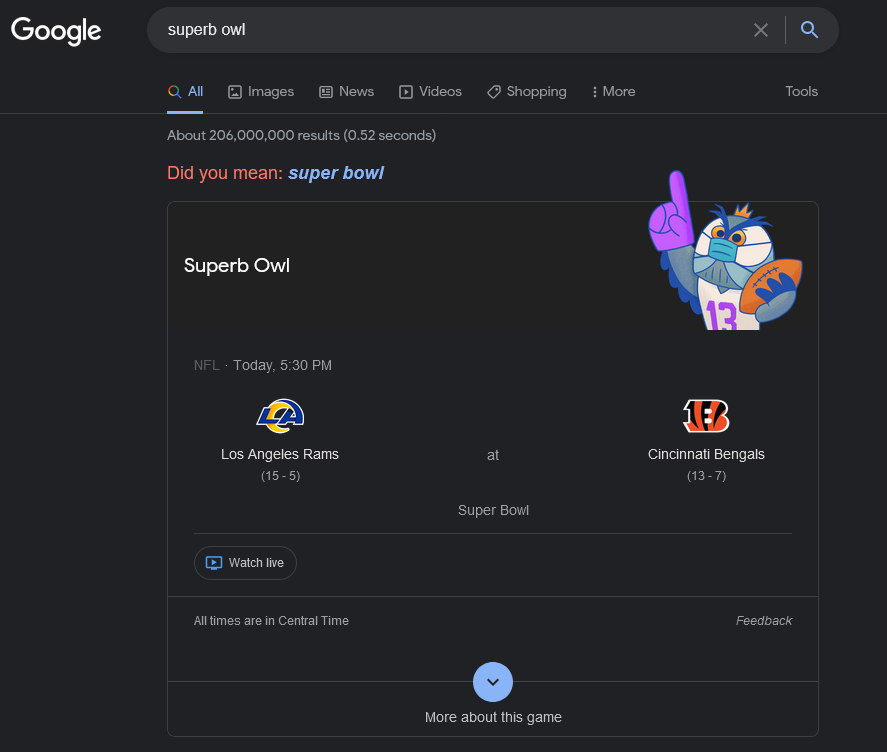This screenshot has height=752, width=887.
Task: Switch to the Images tab
Action: click(261, 92)
